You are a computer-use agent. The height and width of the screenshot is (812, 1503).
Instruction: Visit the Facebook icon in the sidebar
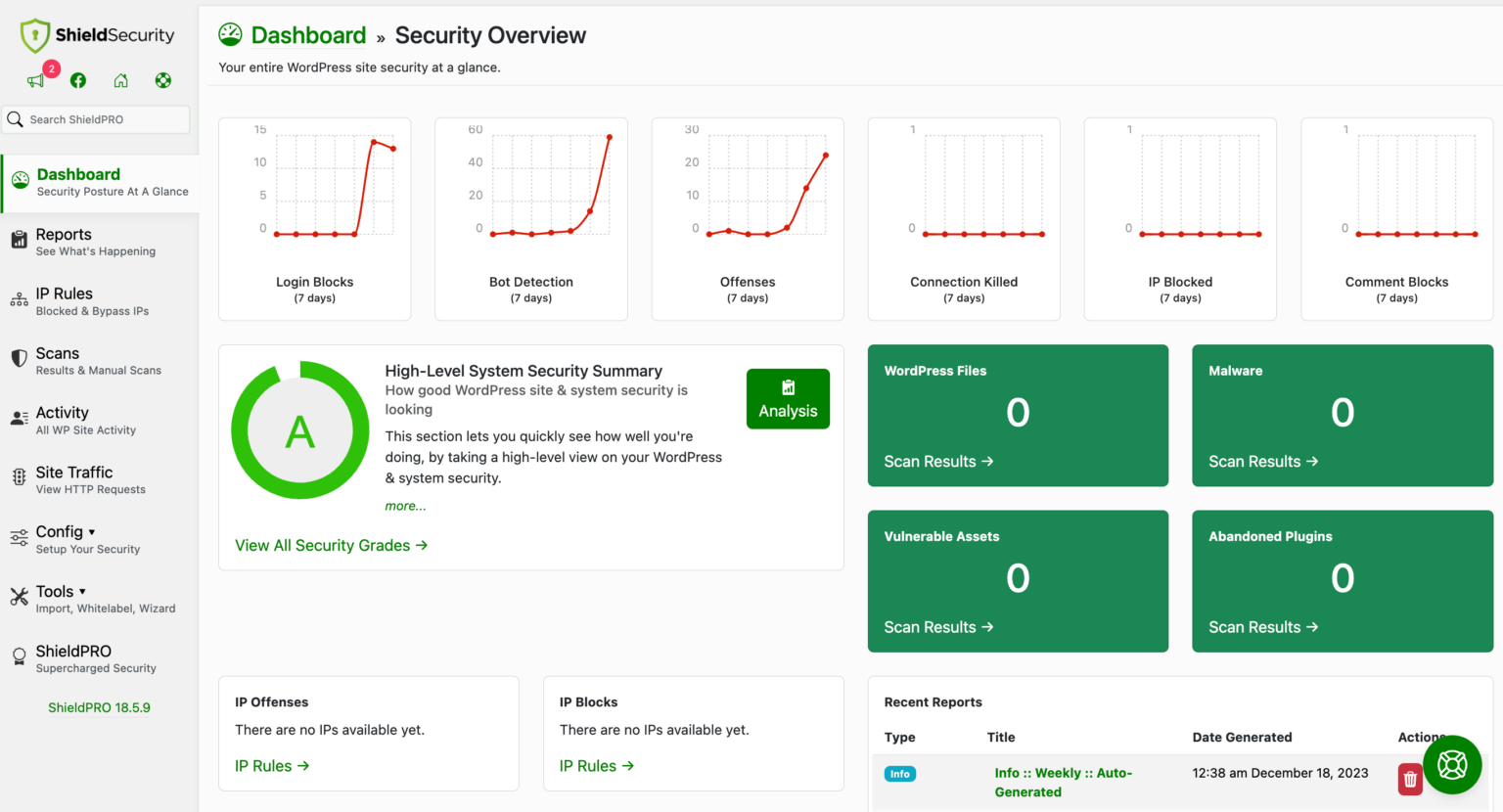[77, 79]
